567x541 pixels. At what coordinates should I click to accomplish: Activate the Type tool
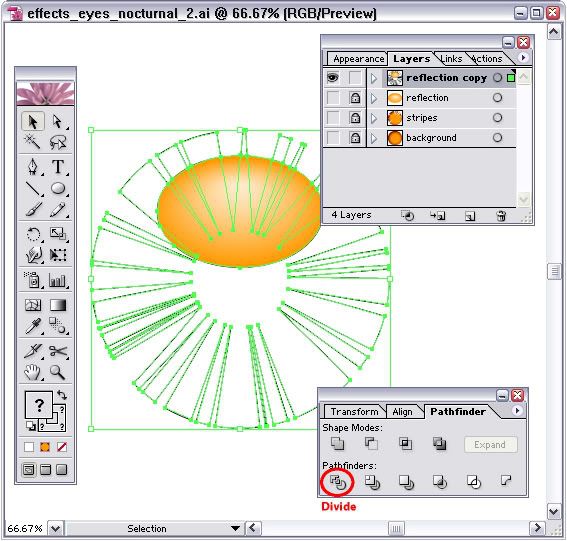[x=57, y=167]
